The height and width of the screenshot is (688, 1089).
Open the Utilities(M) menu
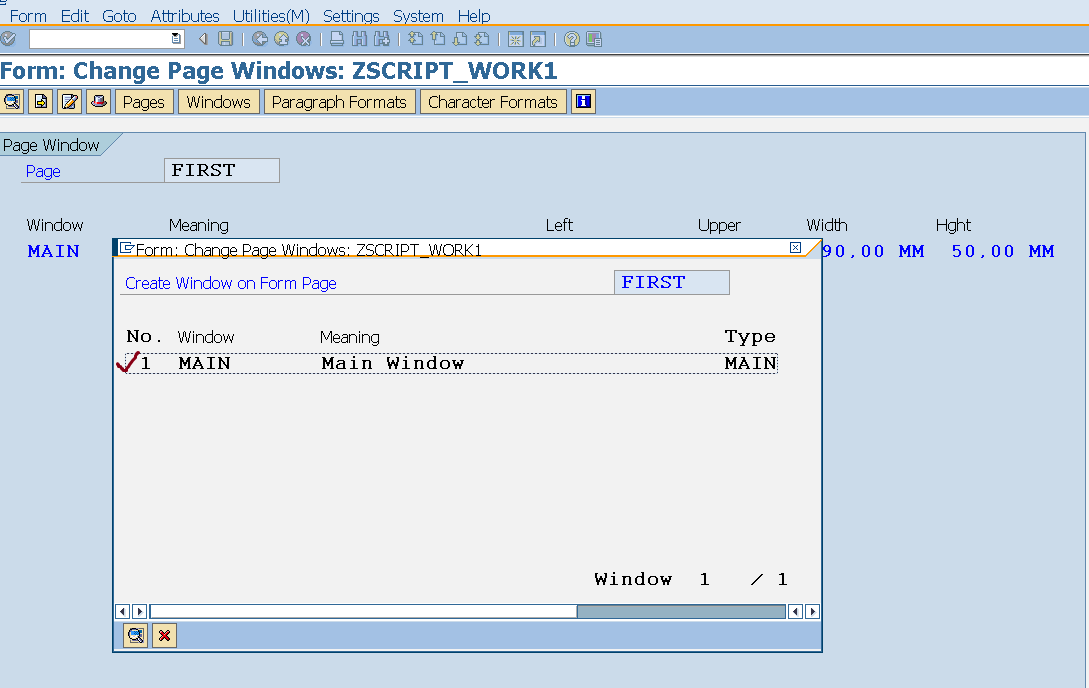(270, 16)
